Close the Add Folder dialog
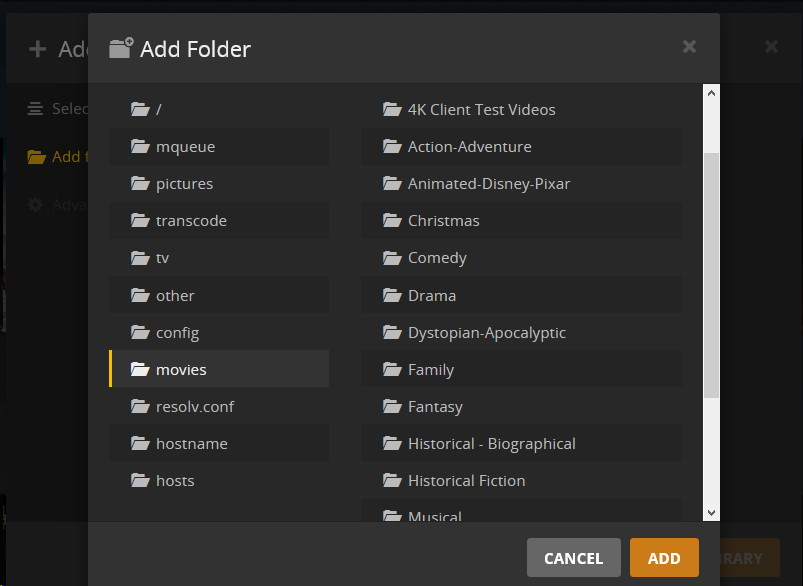 pos(689,47)
